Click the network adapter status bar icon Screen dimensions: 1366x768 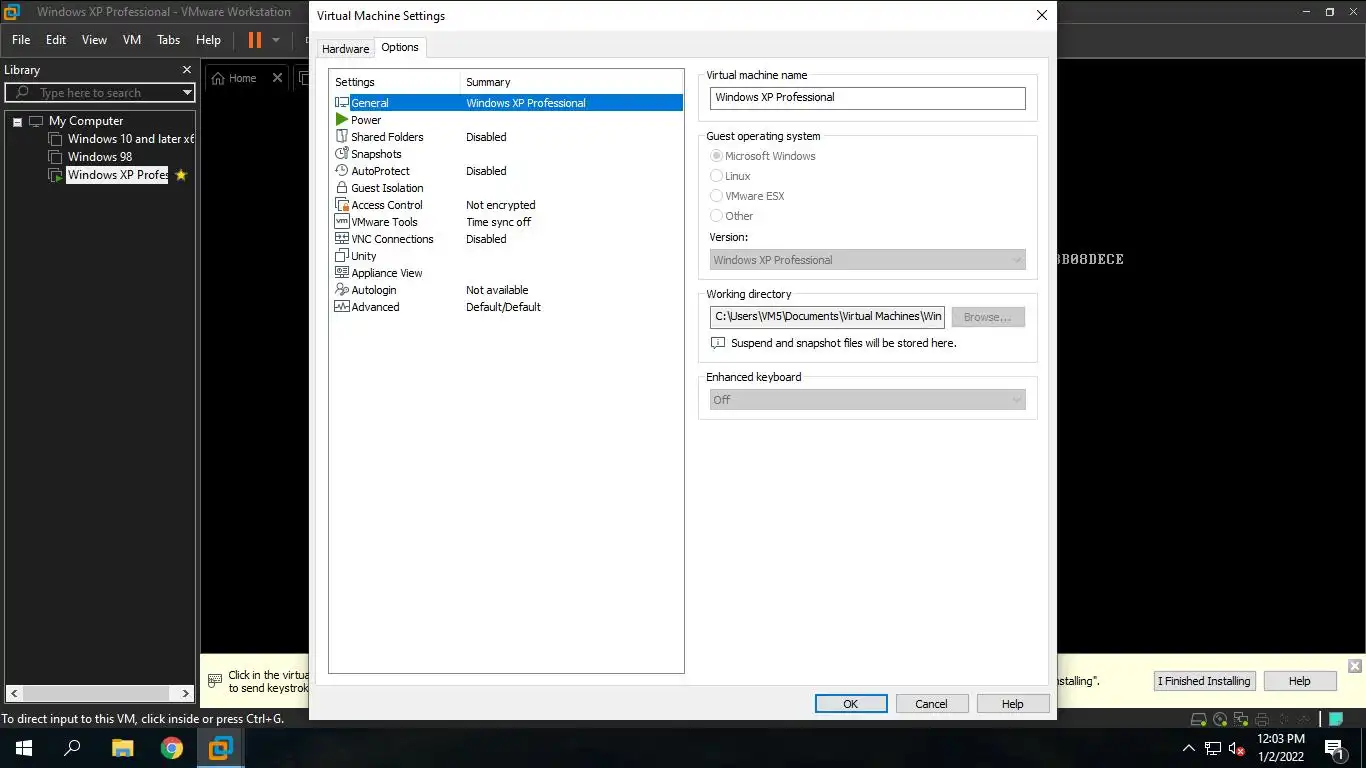tap(1241, 719)
